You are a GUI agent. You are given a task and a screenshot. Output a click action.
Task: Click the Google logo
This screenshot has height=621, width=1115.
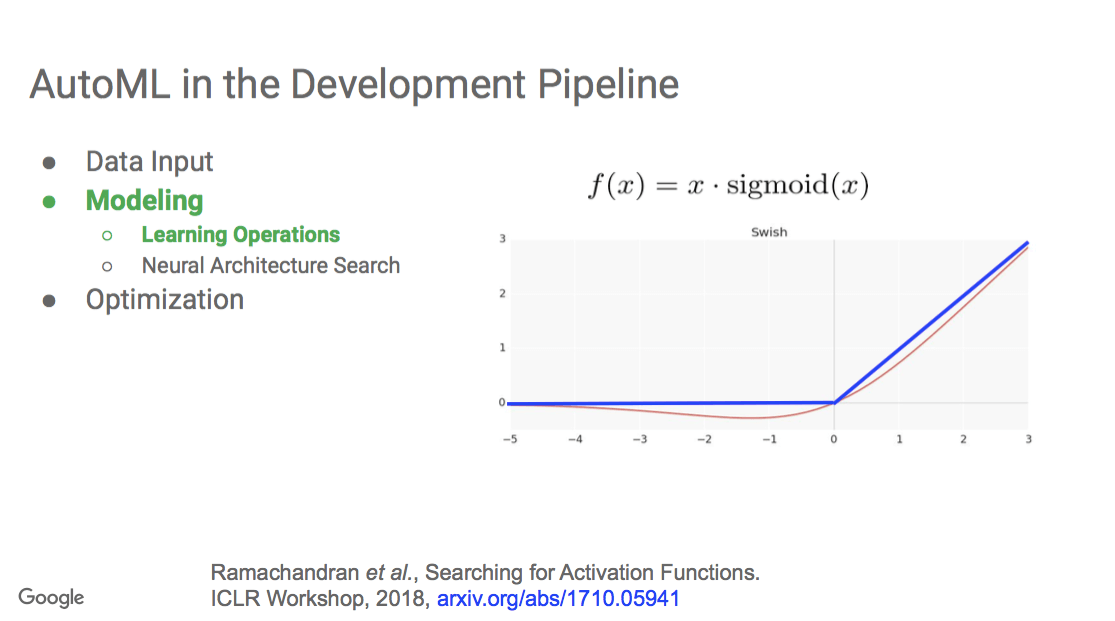(x=50, y=597)
